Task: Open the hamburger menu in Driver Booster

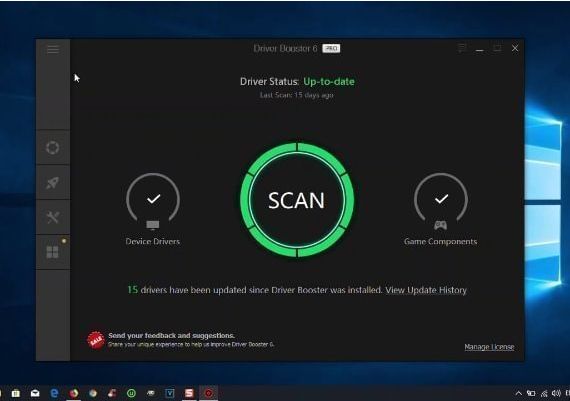Action: tap(53, 49)
